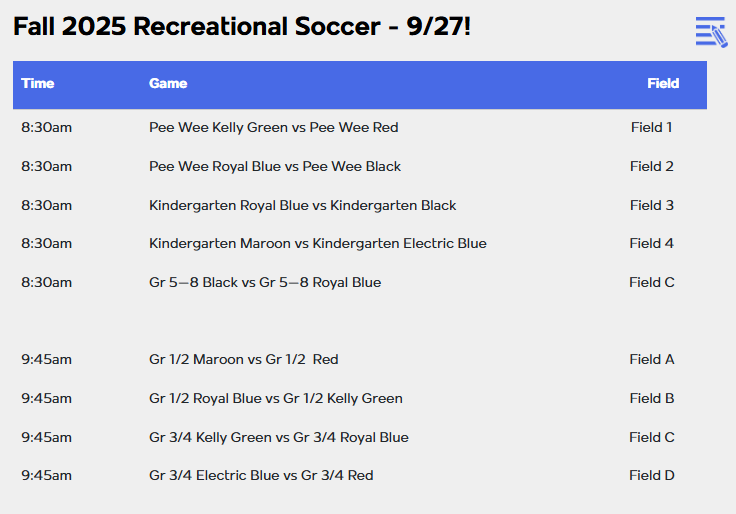Click the Fall 2025 Recreational Soccer heading
The height and width of the screenshot is (514, 736).
point(242,27)
